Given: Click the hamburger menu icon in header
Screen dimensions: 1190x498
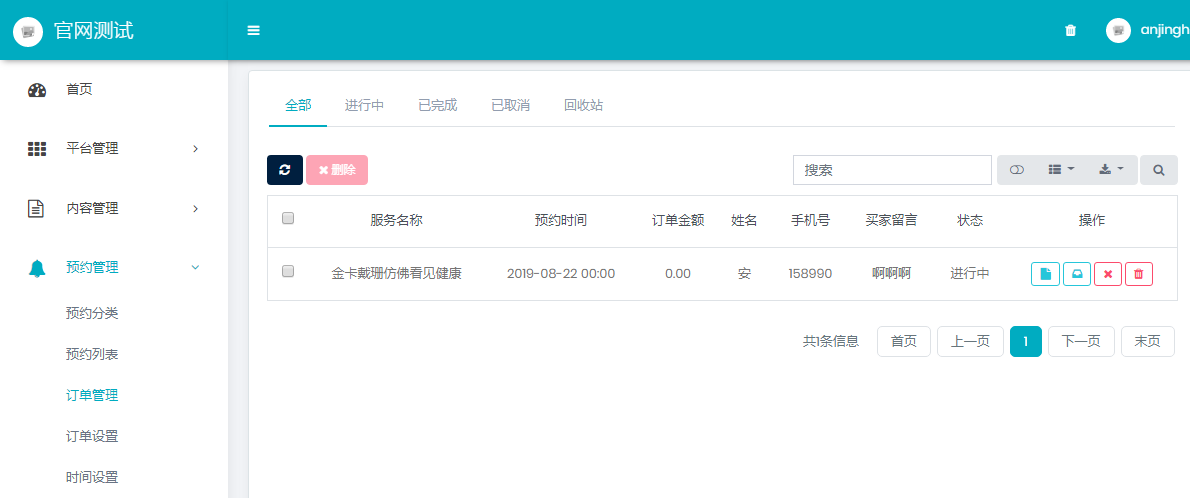Looking at the screenshot, I should (x=253, y=30).
